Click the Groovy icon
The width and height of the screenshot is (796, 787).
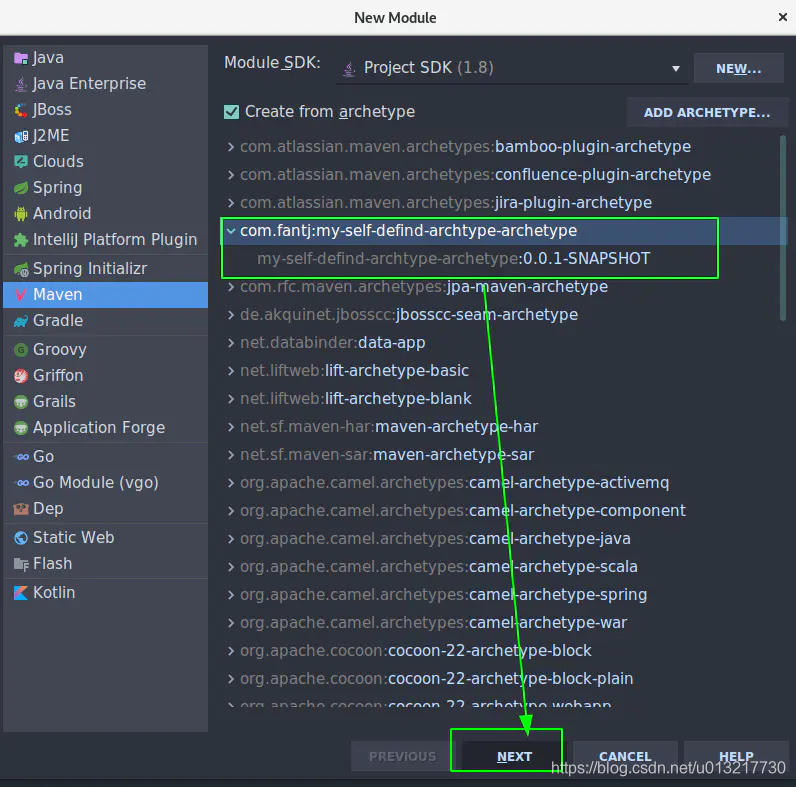coord(21,350)
